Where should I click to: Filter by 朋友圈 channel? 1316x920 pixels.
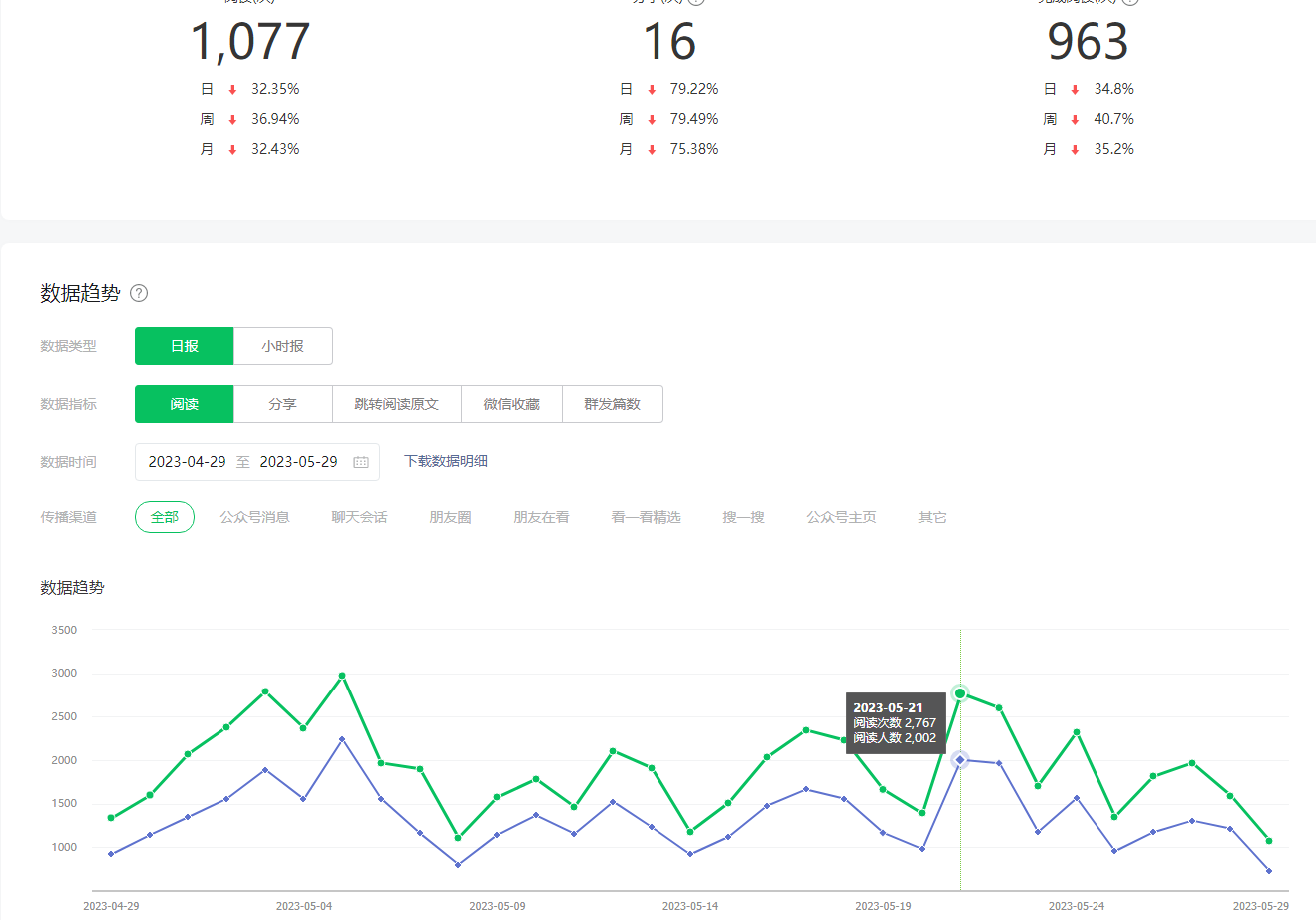[x=451, y=517]
